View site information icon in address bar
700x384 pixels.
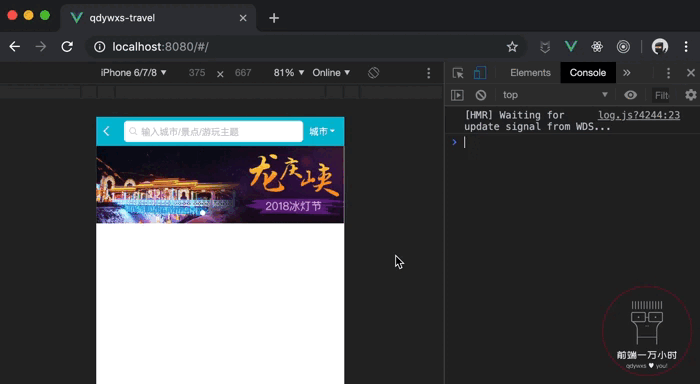coord(100,46)
